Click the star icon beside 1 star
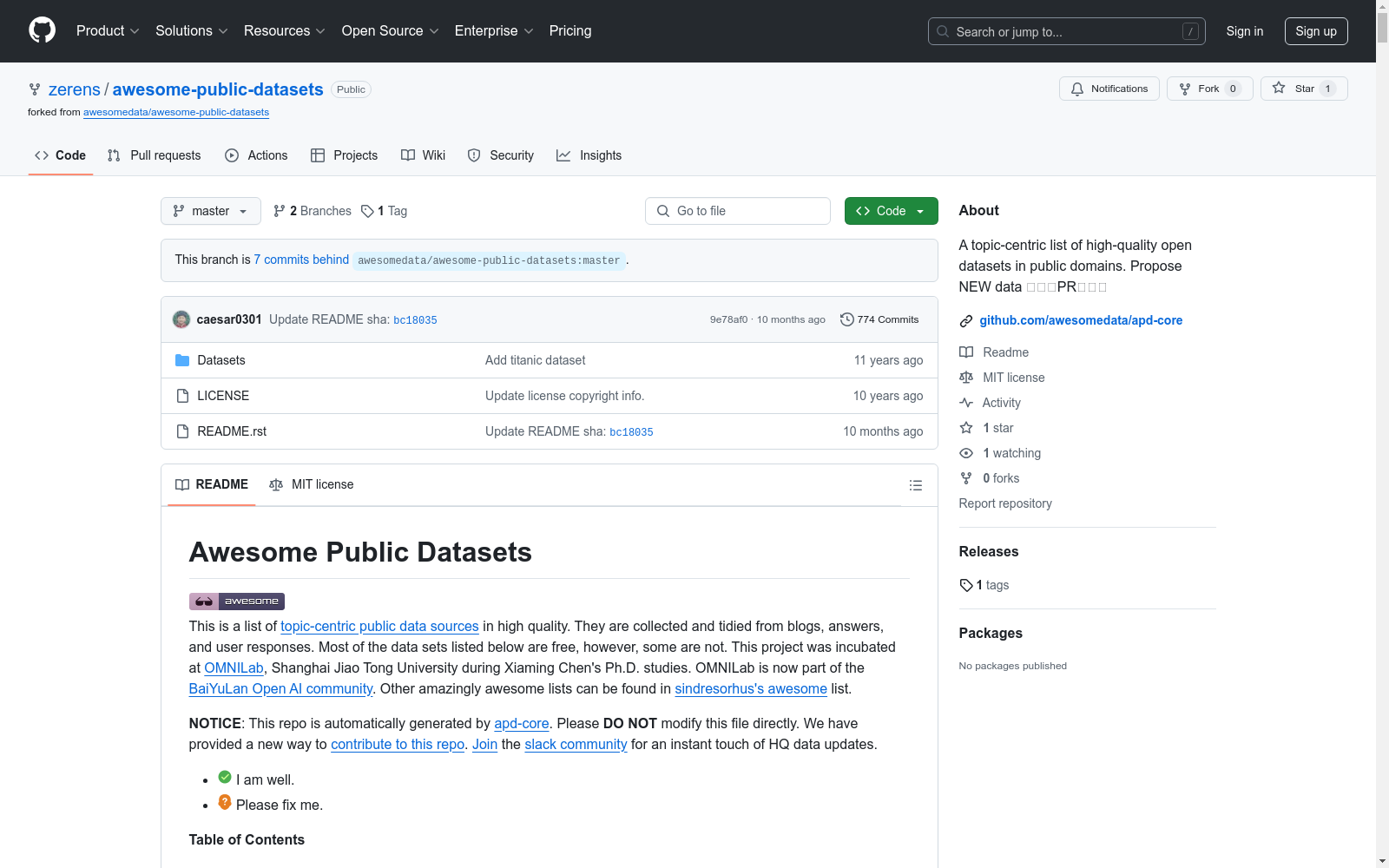Viewport: 1389px width, 868px height. tap(966, 428)
